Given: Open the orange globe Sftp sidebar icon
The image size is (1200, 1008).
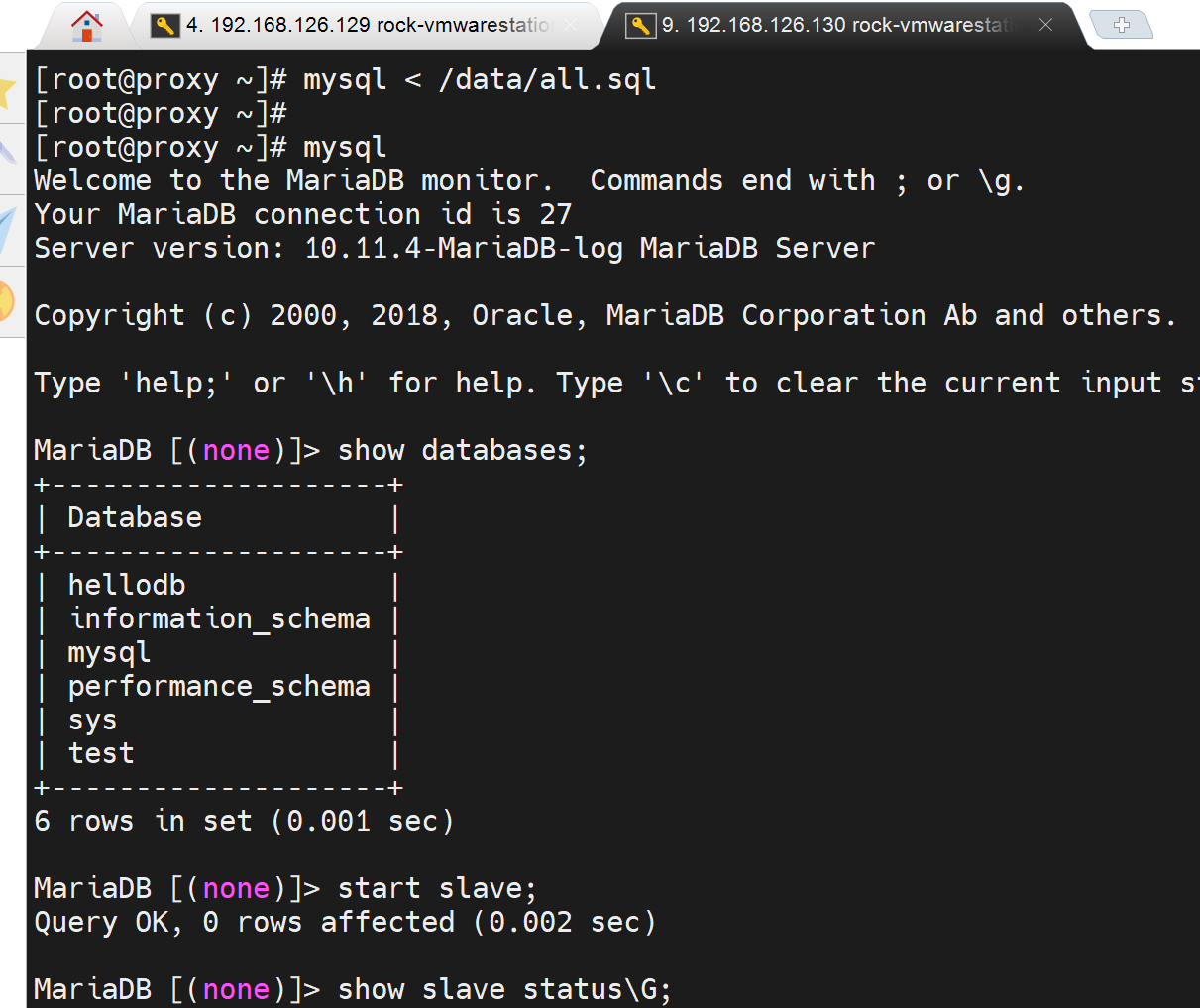Looking at the screenshot, I should (8, 301).
